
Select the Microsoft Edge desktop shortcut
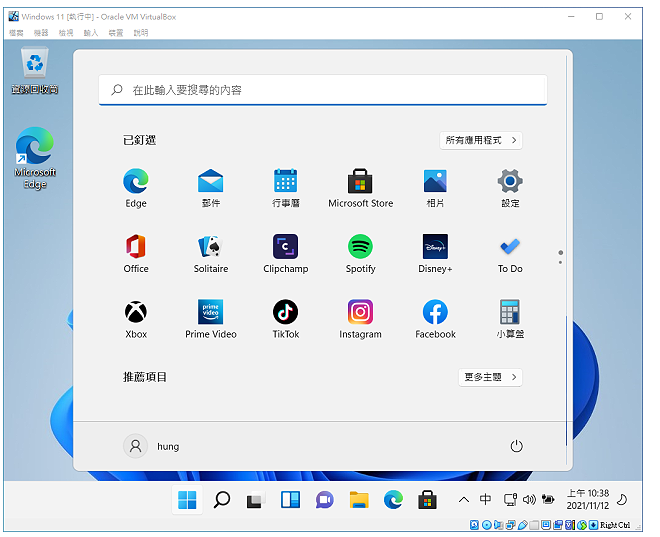[x=35, y=158]
